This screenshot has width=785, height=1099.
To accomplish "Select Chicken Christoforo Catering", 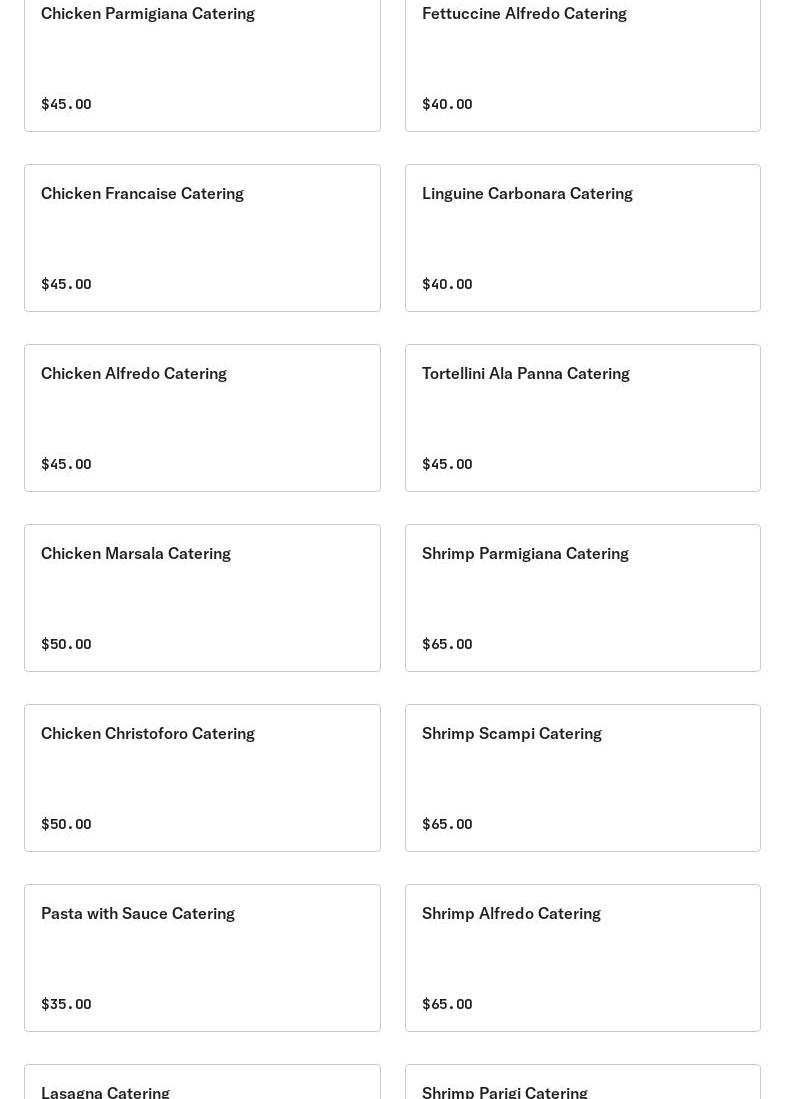I will (x=202, y=777).
